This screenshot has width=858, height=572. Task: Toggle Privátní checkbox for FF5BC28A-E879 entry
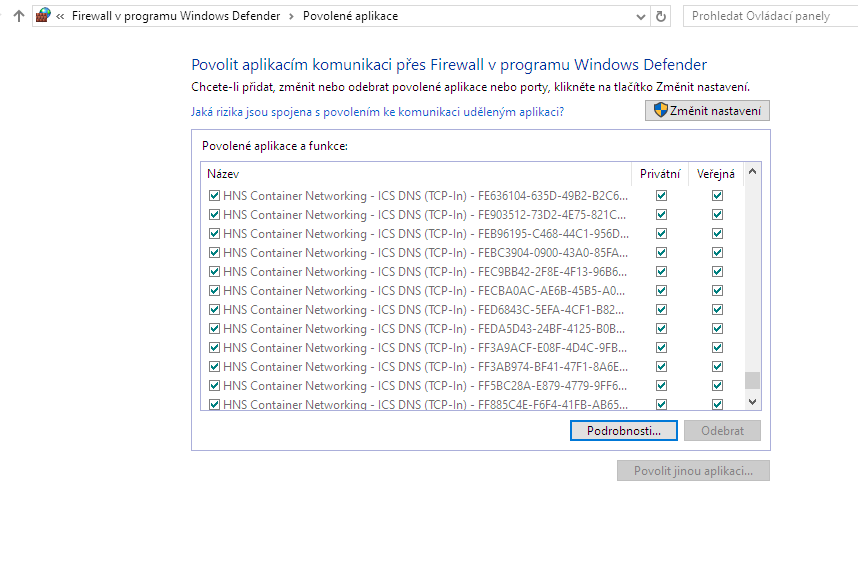[x=662, y=385]
